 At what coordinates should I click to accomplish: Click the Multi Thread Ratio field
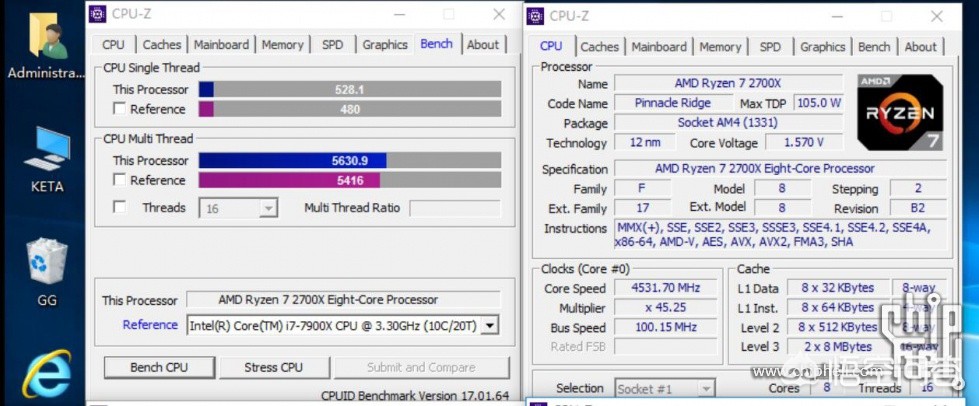coord(455,208)
